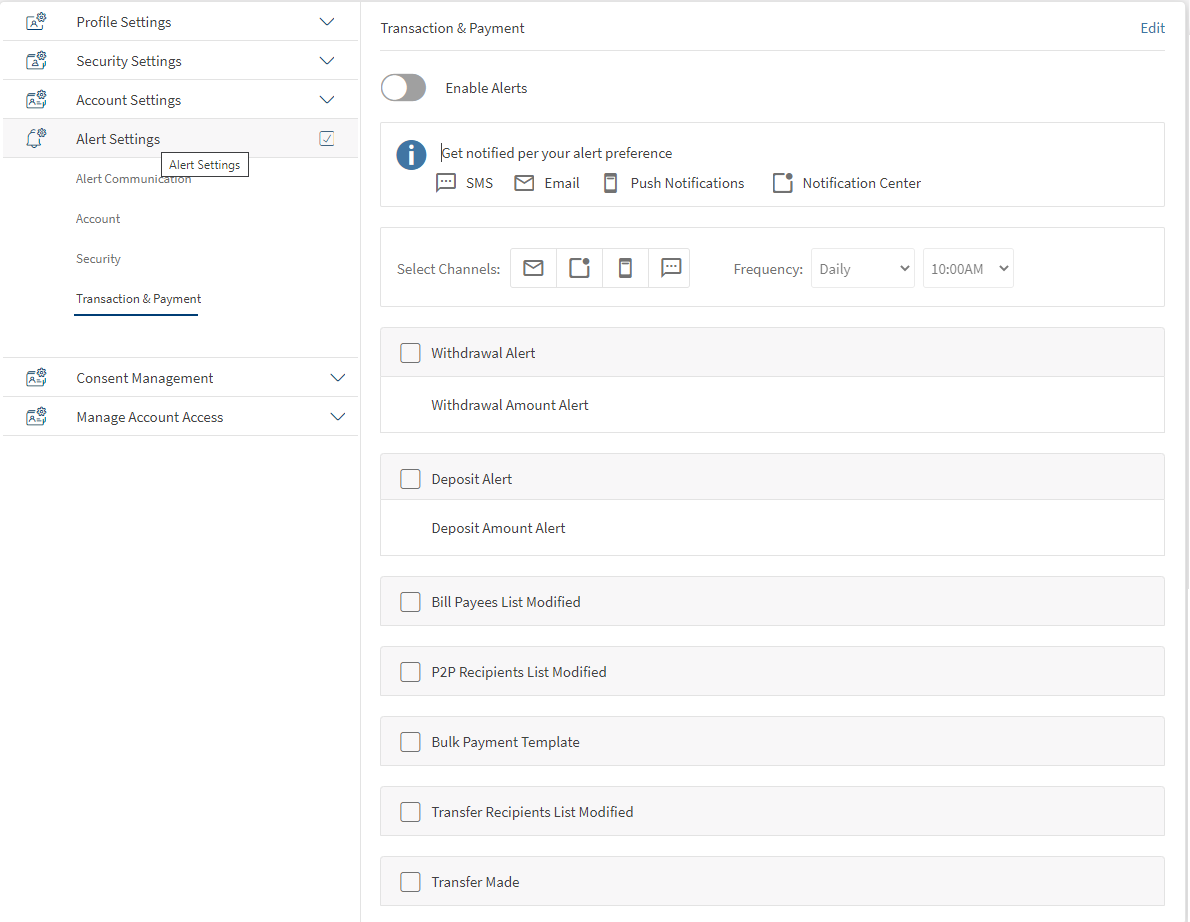Click the Manage Account Access sidebar icon

36,417
